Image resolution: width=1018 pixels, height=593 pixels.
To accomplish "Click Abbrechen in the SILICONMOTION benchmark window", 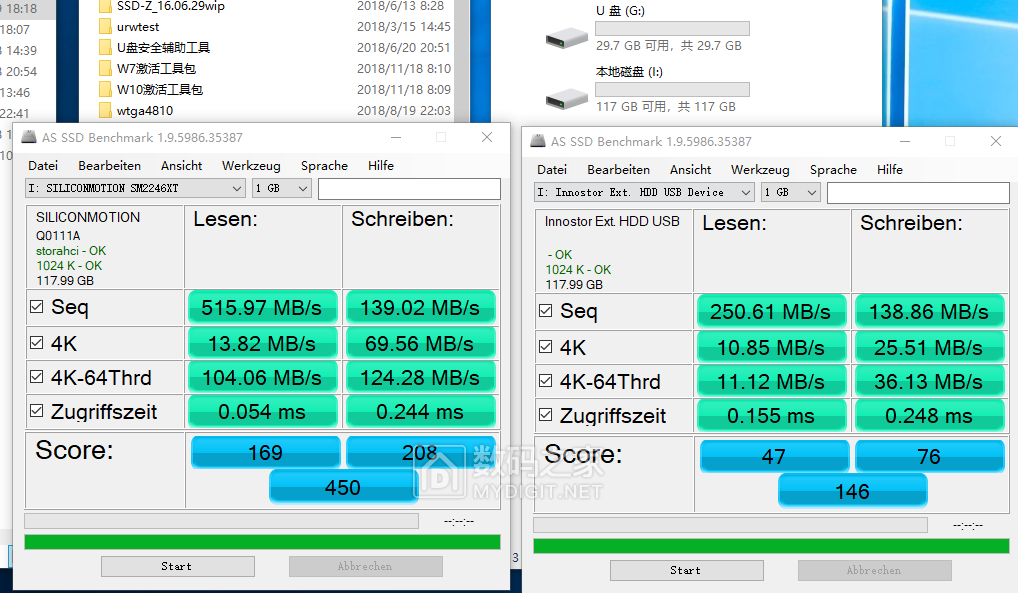I will (366, 566).
